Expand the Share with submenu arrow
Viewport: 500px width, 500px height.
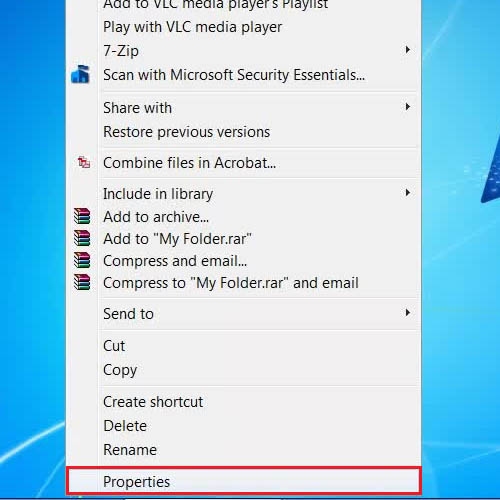coord(407,107)
